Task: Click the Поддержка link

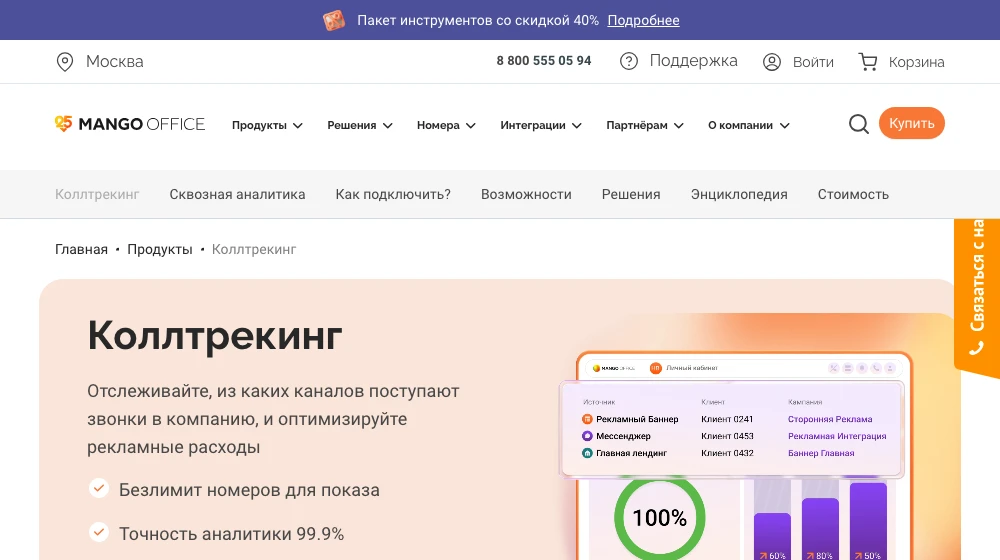Action: point(693,61)
